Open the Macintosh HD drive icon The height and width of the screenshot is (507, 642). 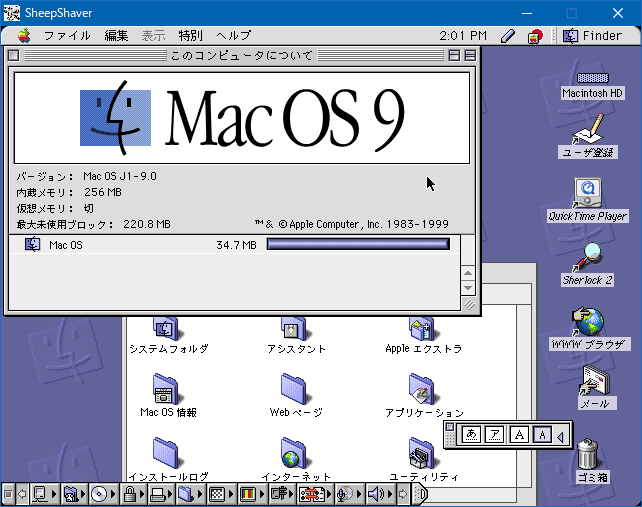pos(592,85)
